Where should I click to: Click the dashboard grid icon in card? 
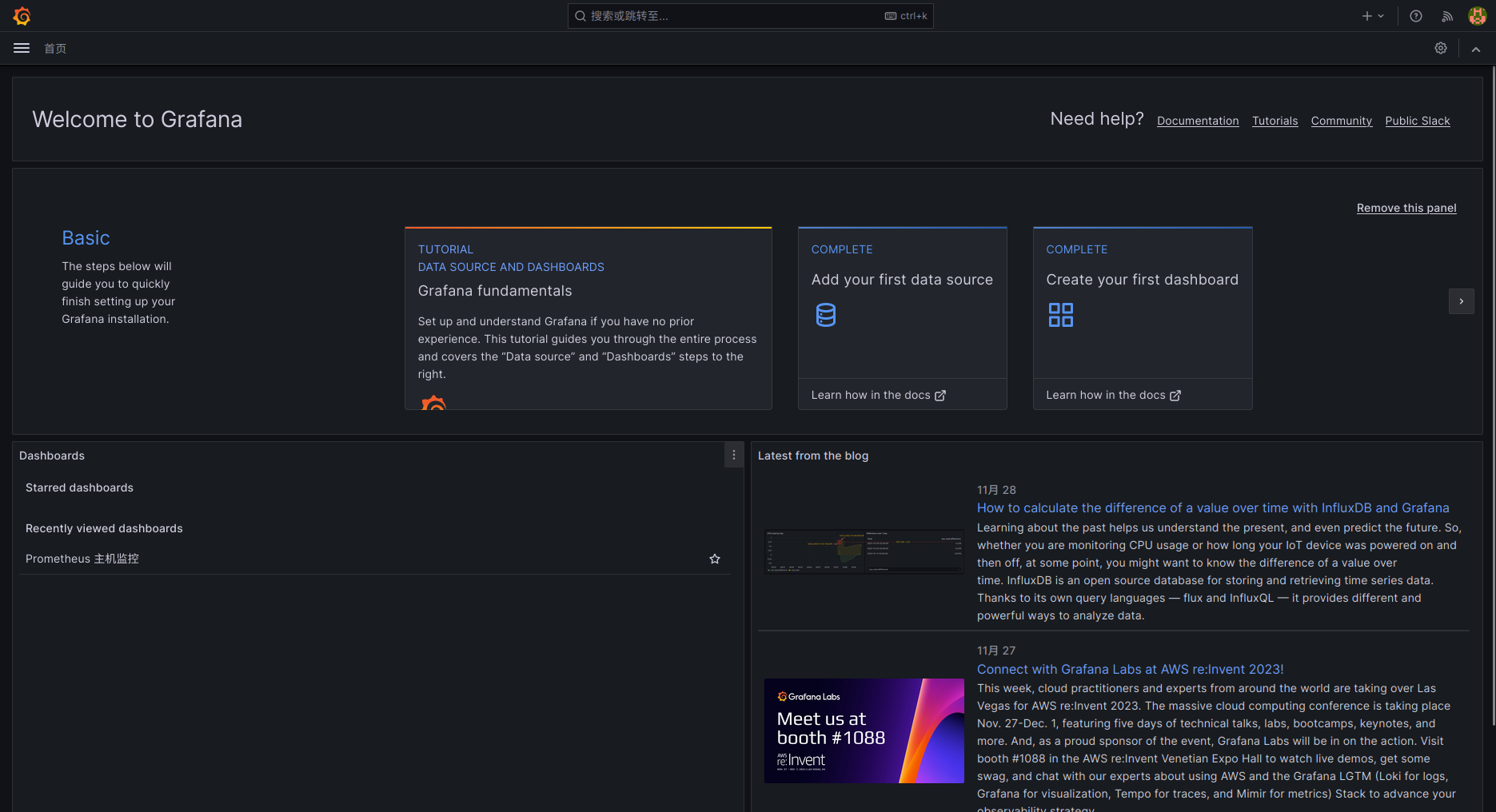(x=1061, y=315)
